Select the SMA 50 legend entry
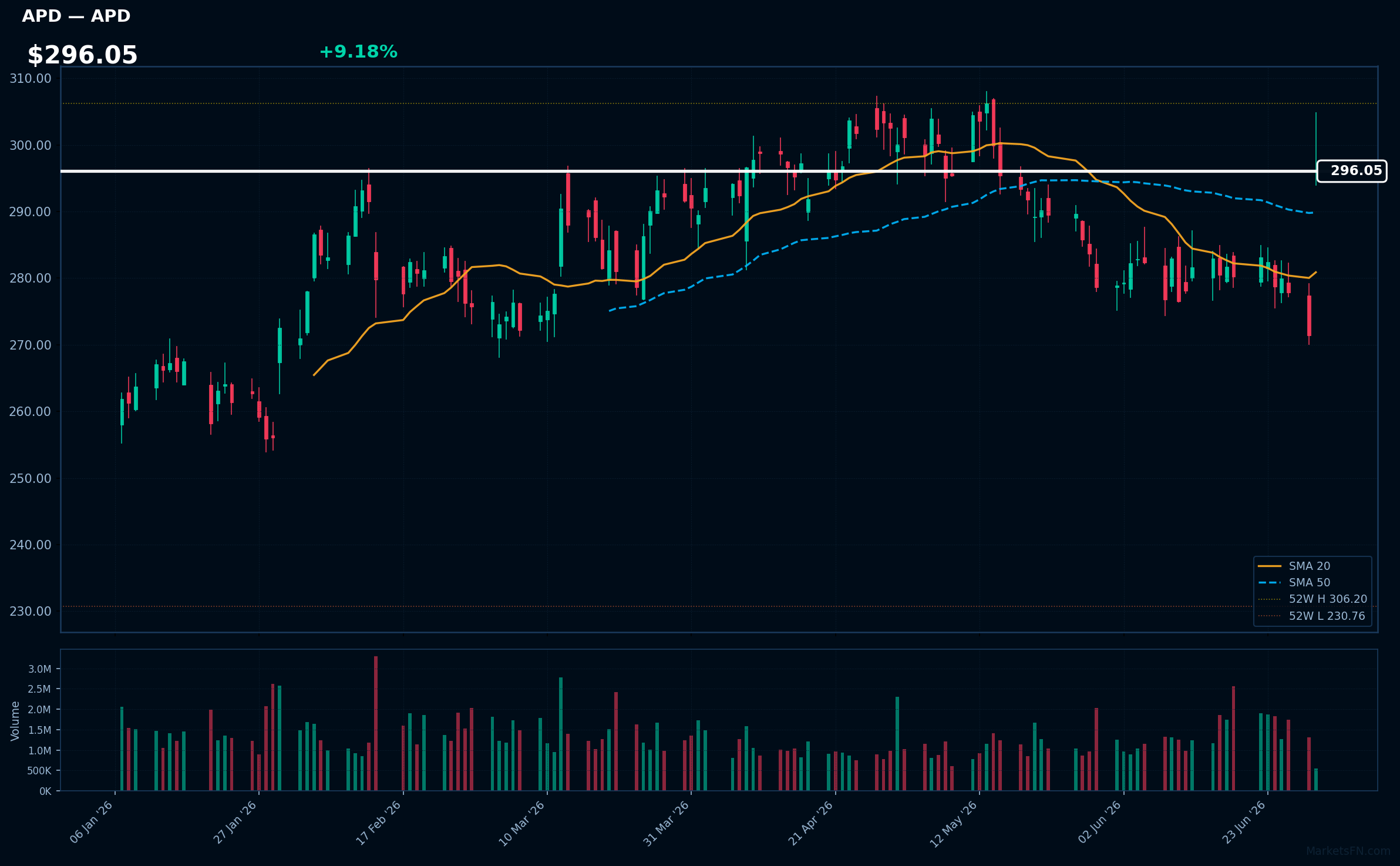This screenshot has width=1400, height=866. click(1294, 582)
